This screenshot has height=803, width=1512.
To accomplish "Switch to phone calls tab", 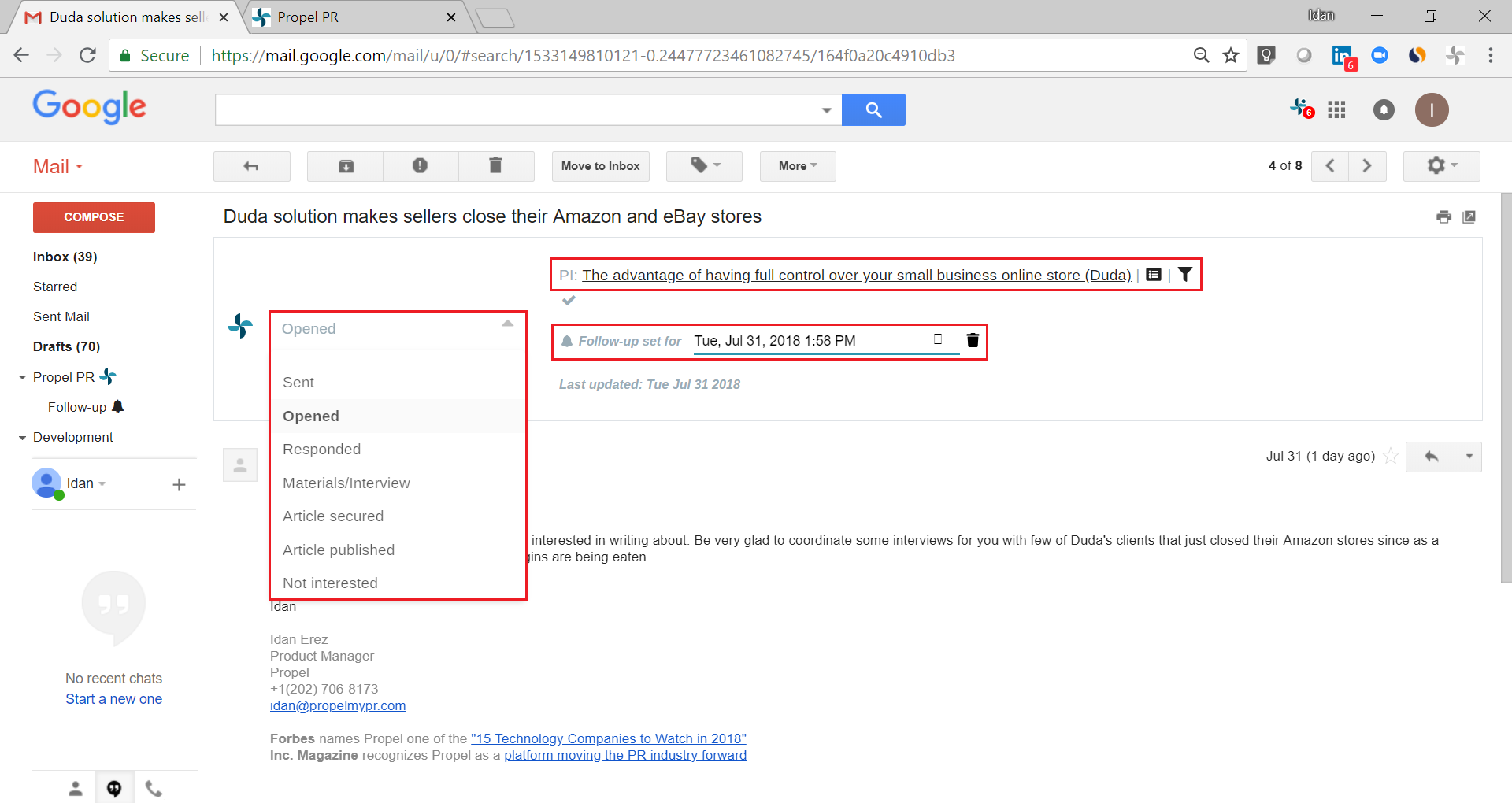I will coord(154,788).
